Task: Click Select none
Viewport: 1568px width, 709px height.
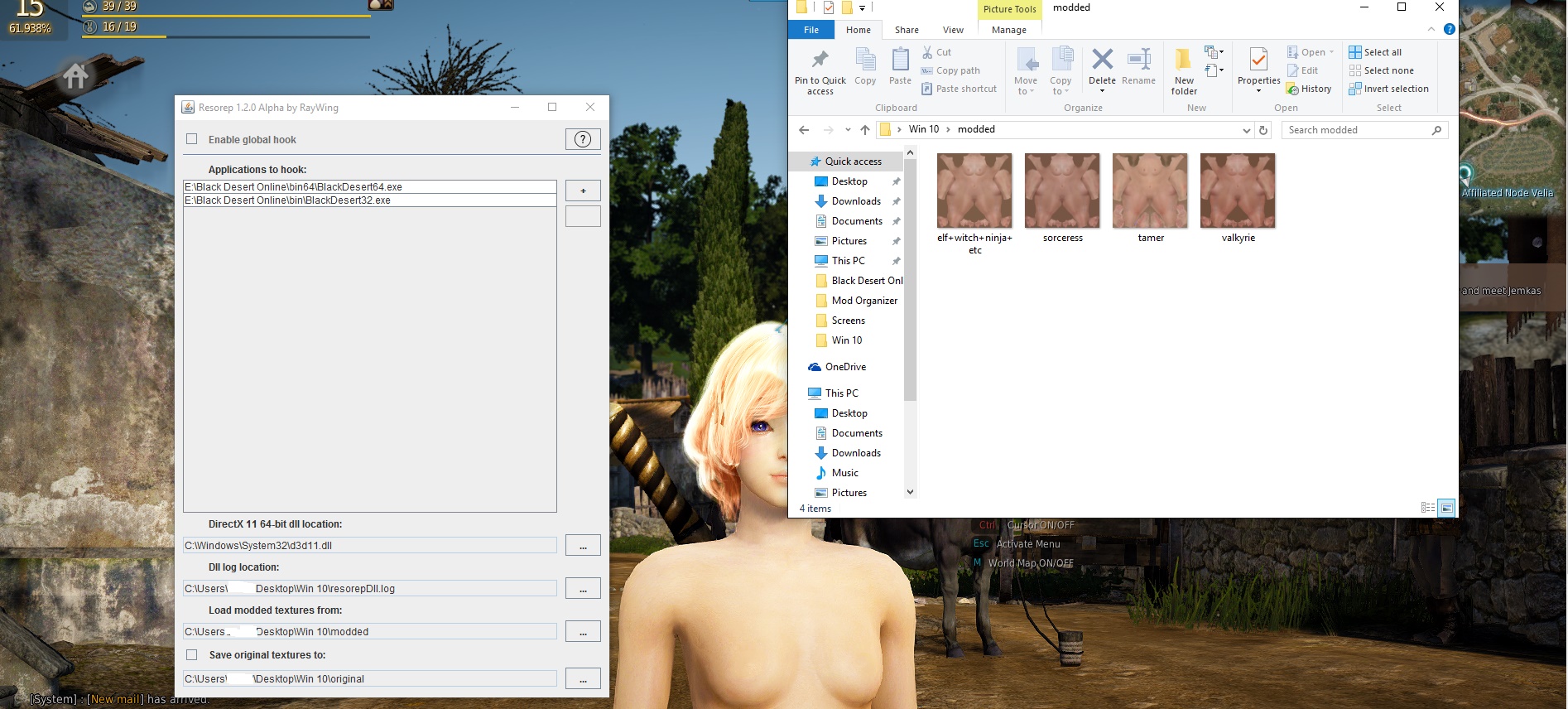Action: [x=1381, y=70]
